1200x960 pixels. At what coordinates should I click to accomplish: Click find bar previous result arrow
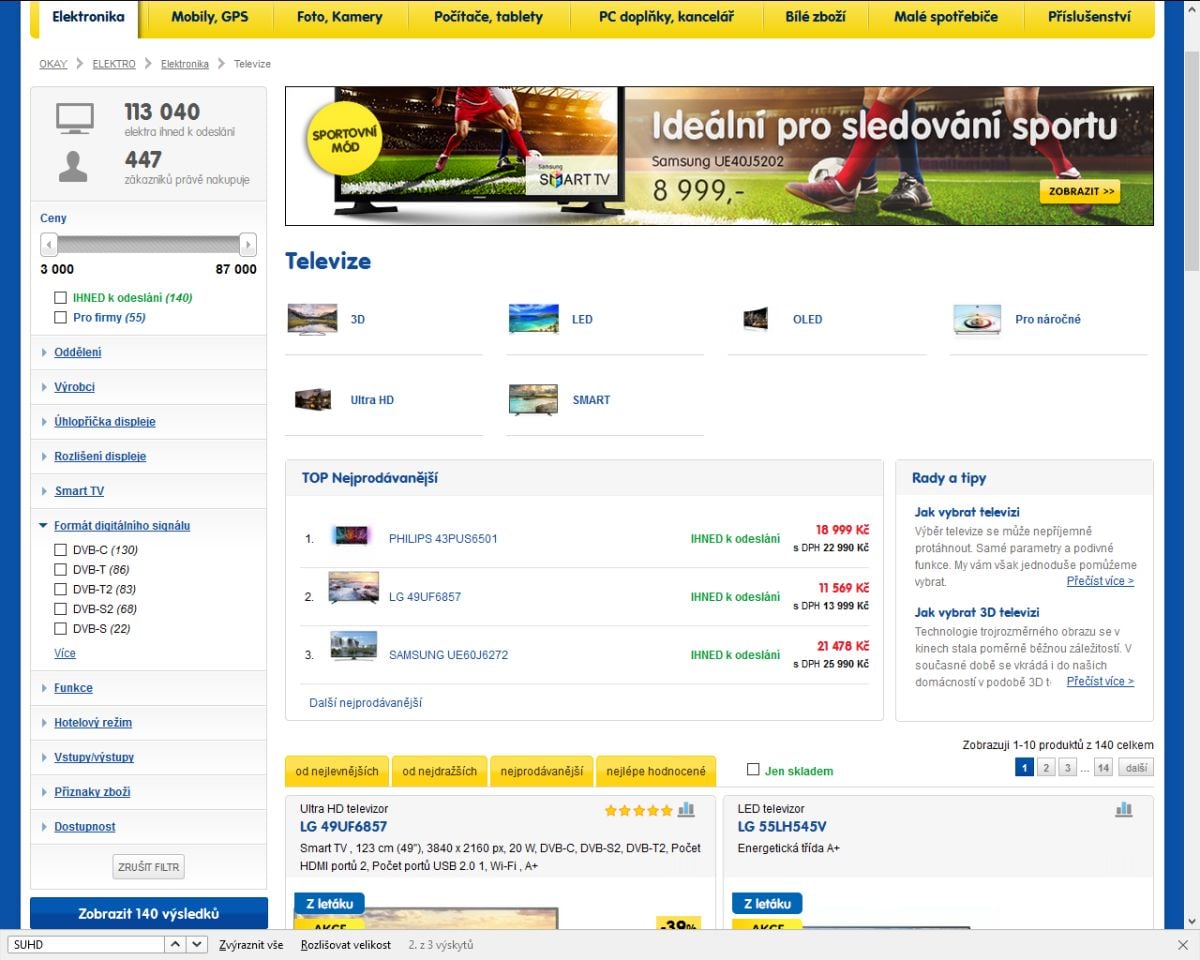[173, 945]
